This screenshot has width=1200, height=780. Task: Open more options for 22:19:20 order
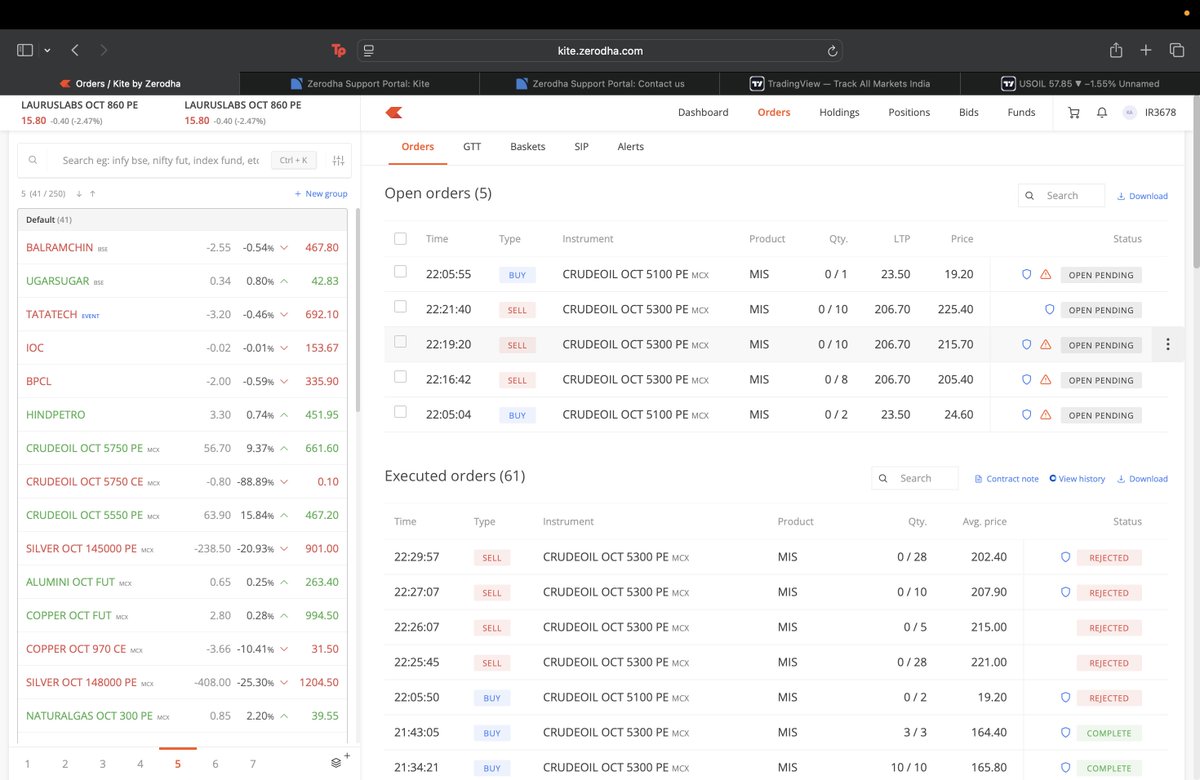1167,345
